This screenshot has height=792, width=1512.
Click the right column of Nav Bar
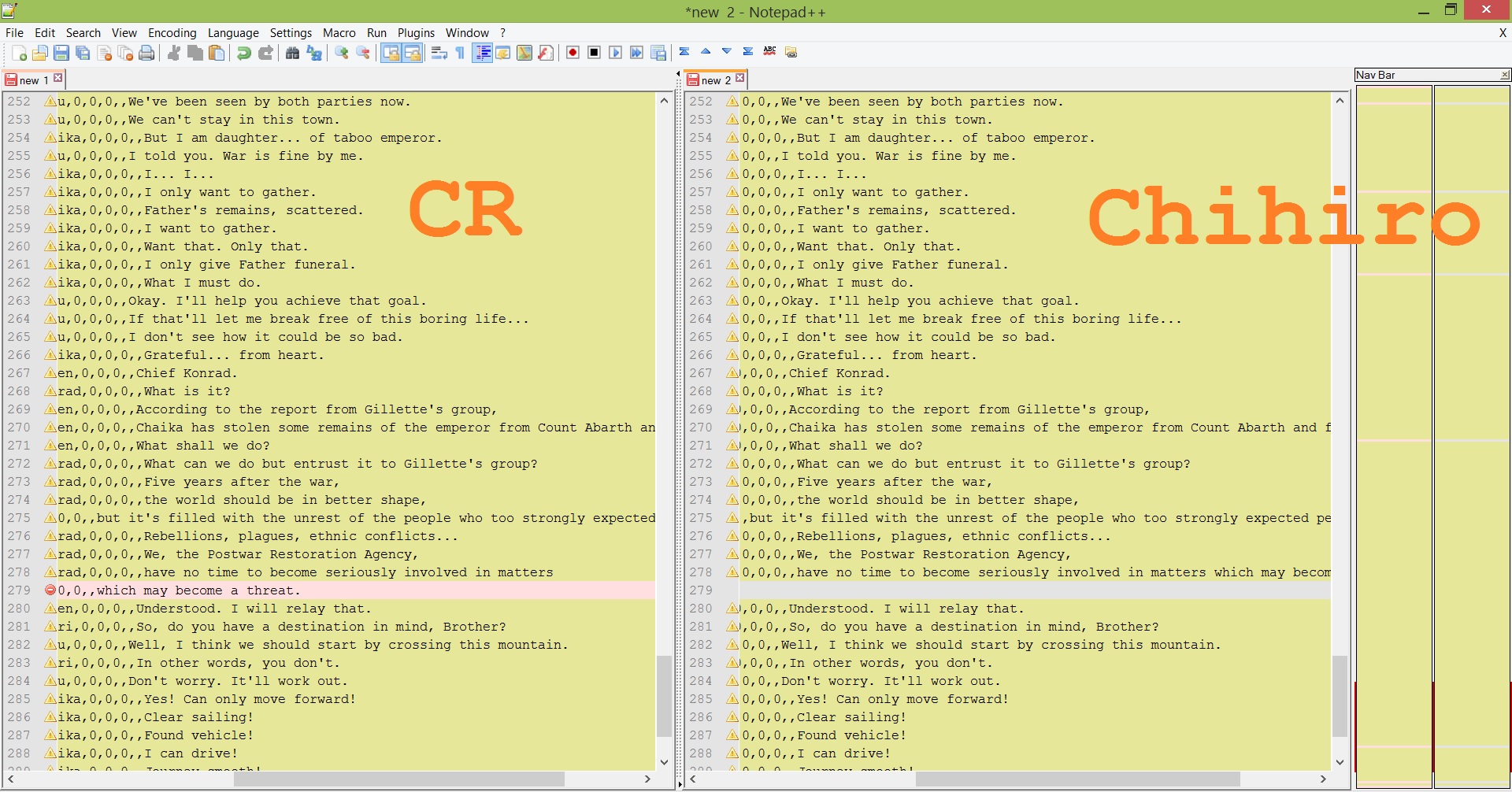coord(1471,437)
